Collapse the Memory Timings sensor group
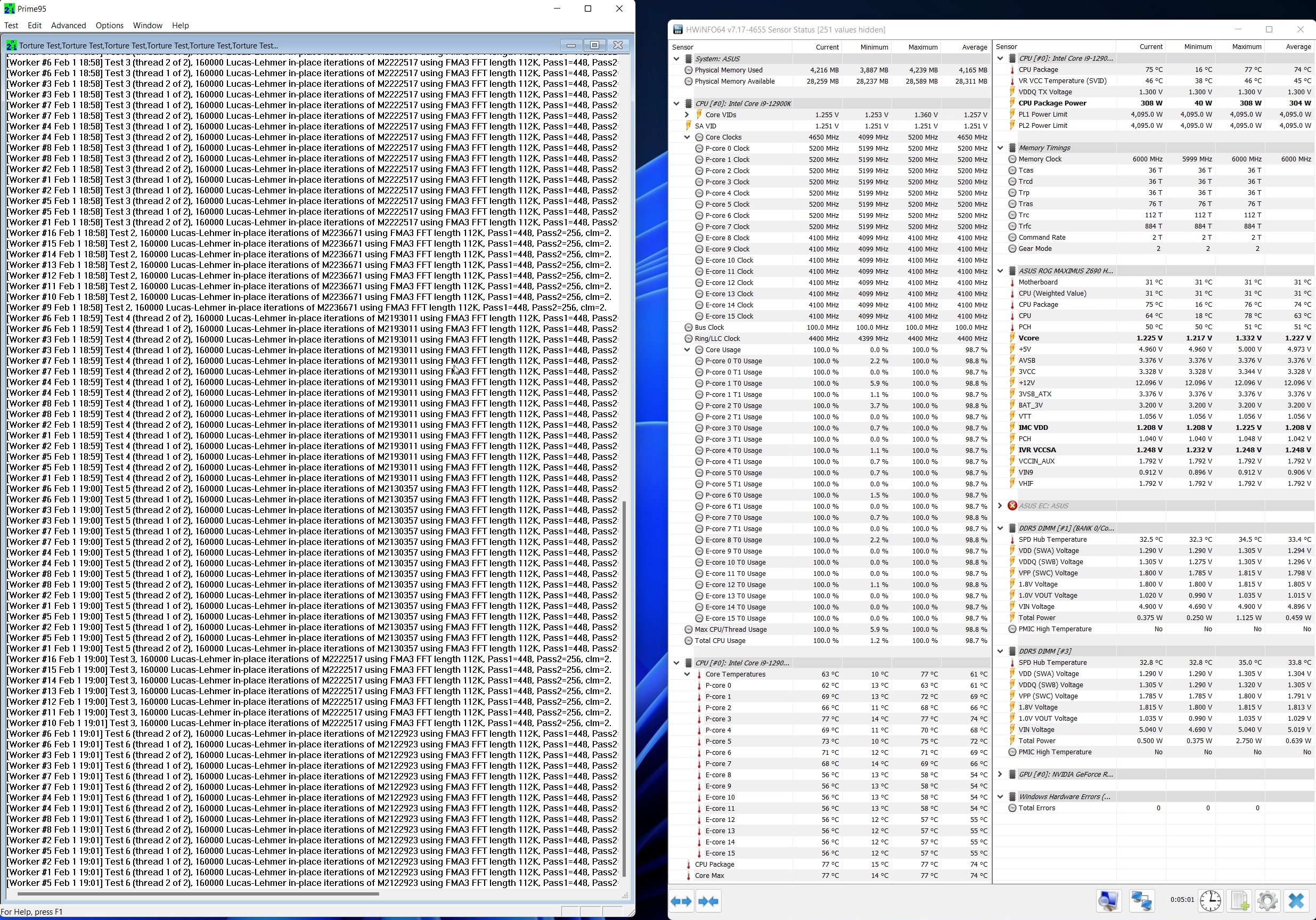The width and height of the screenshot is (1316, 920). (x=1000, y=148)
